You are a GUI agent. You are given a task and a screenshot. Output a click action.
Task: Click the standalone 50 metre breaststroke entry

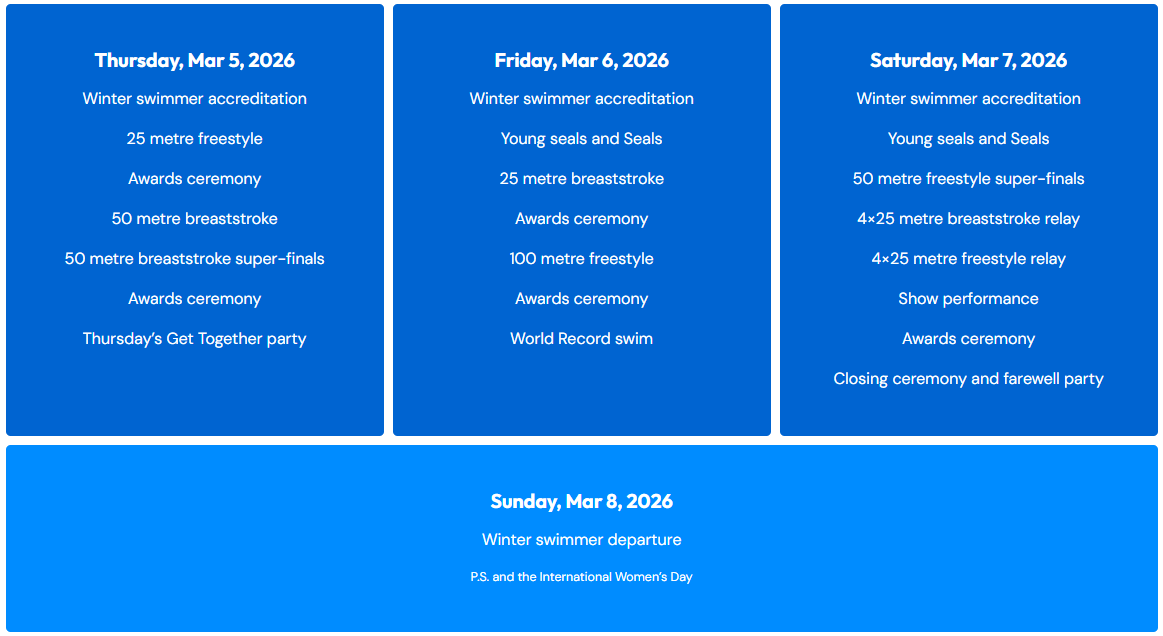(195, 219)
